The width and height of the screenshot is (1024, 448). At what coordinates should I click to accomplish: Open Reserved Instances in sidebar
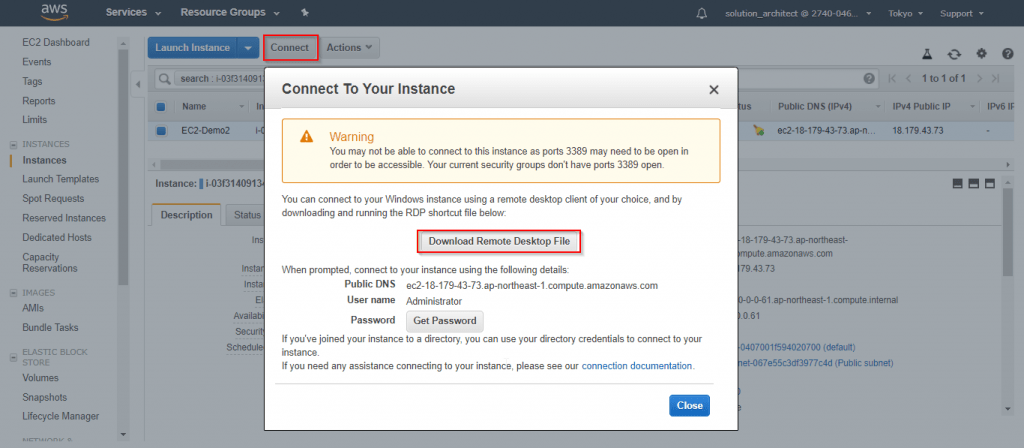tap(64, 218)
